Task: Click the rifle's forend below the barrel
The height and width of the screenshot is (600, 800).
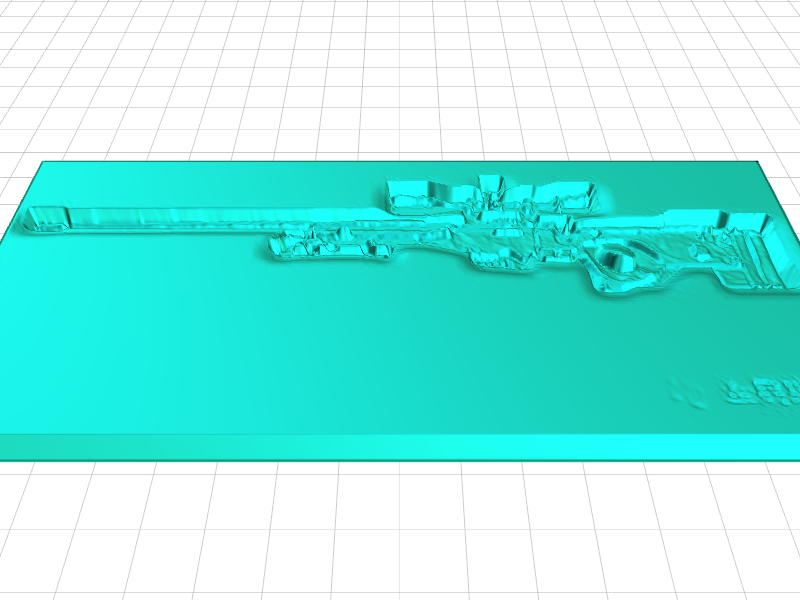Action: (x=330, y=243)
